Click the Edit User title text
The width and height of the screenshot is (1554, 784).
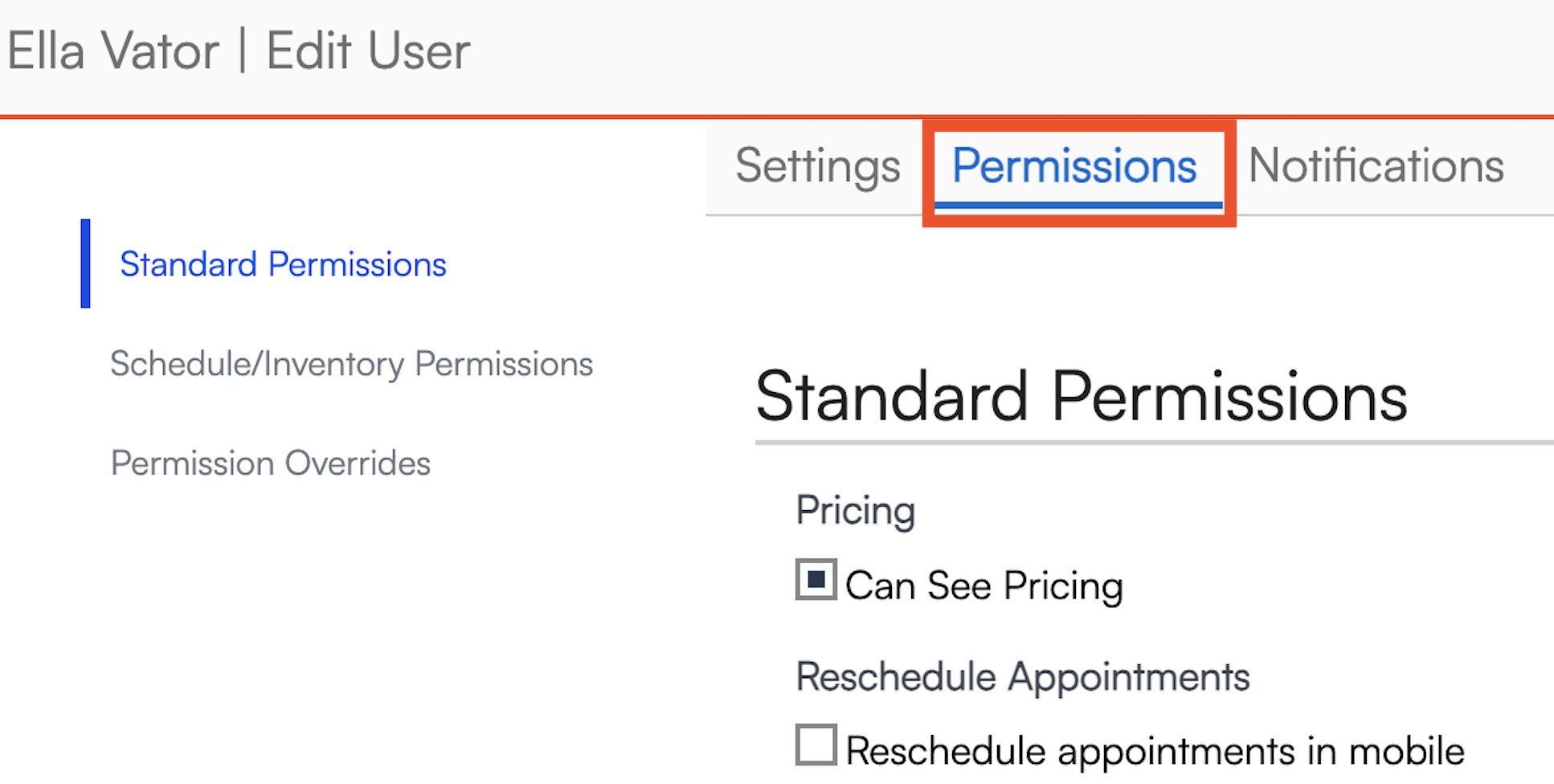pyautogui.click(x=367, y=51)
